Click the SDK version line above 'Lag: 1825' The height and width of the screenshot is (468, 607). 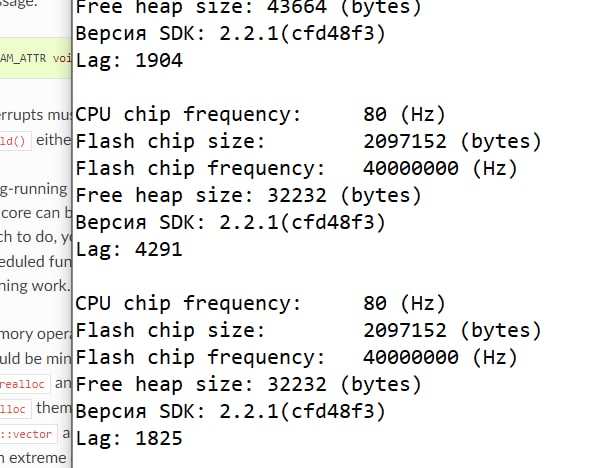coord(230,412)
